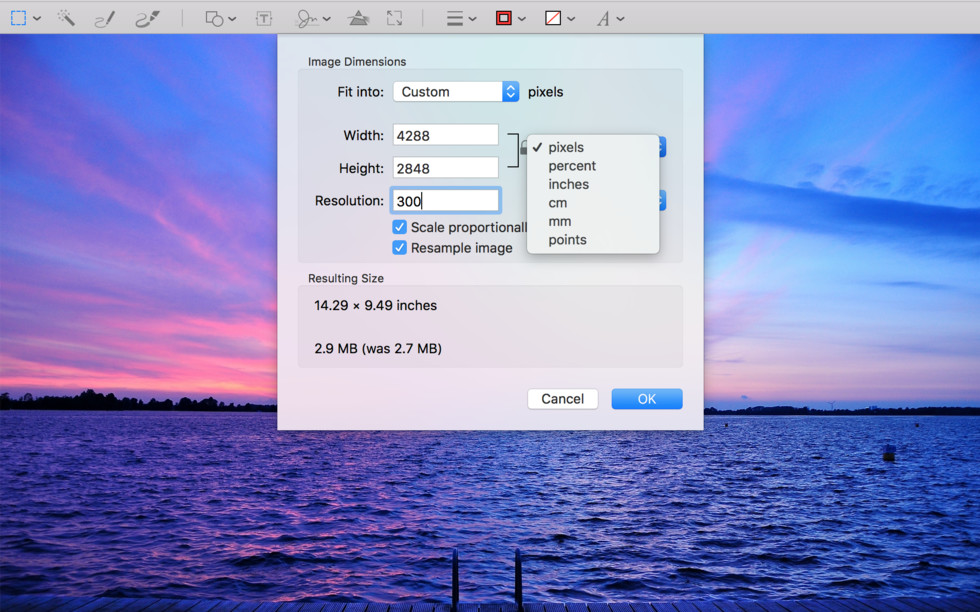Open the Shape Style line thickness dropdown

point(460,18)
